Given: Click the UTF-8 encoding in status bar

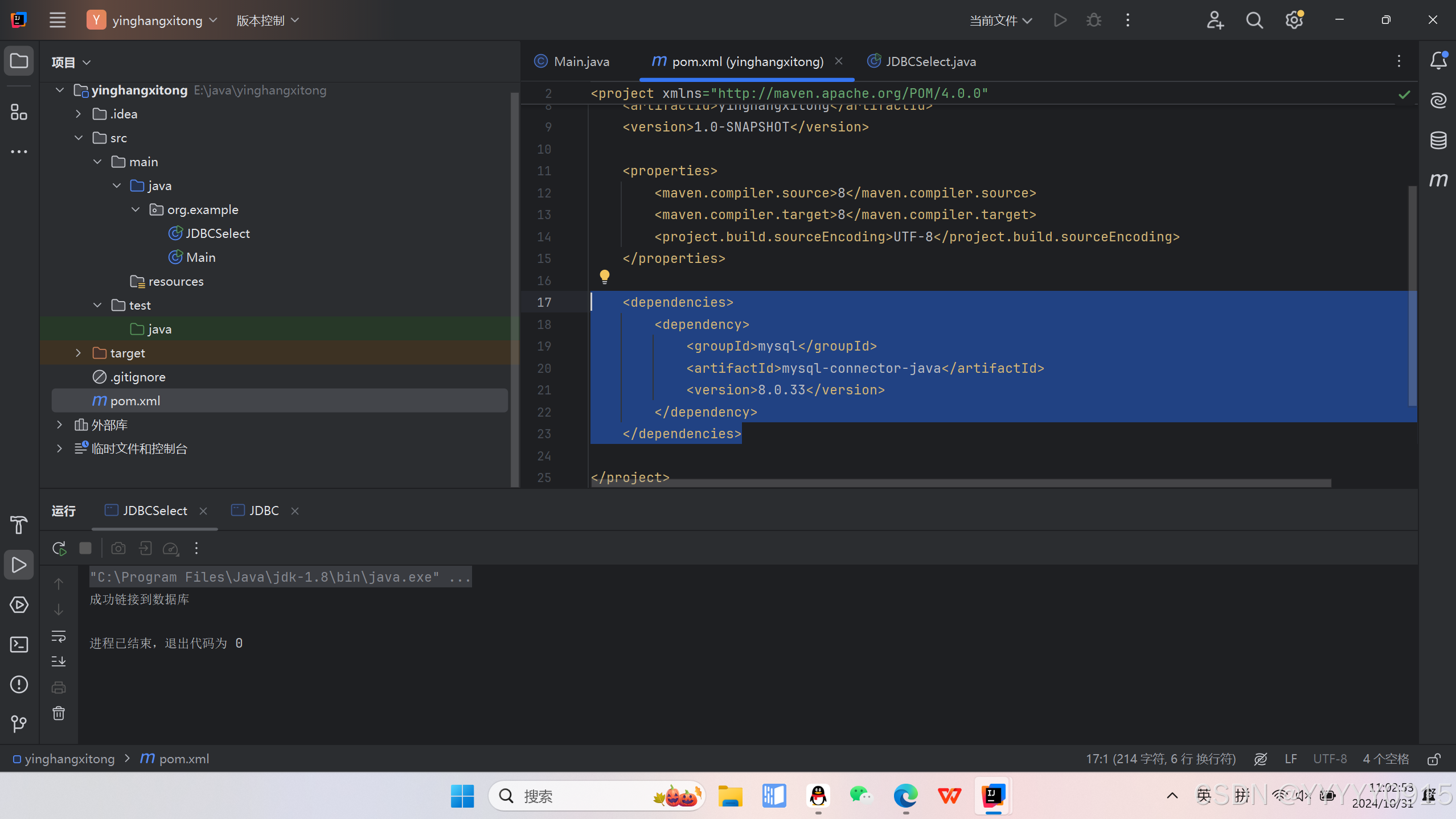Looking at the screenshot, I should pos(1330,759).
